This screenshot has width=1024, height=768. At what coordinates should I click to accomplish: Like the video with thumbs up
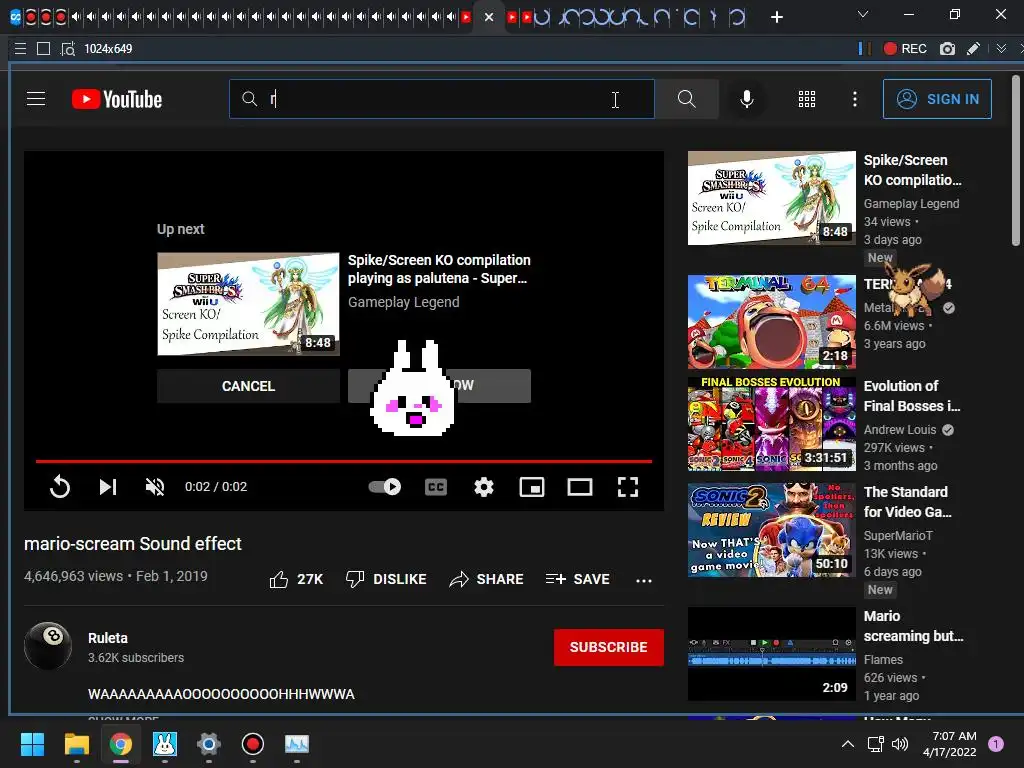pyautogui.click(x=296, y=579)
